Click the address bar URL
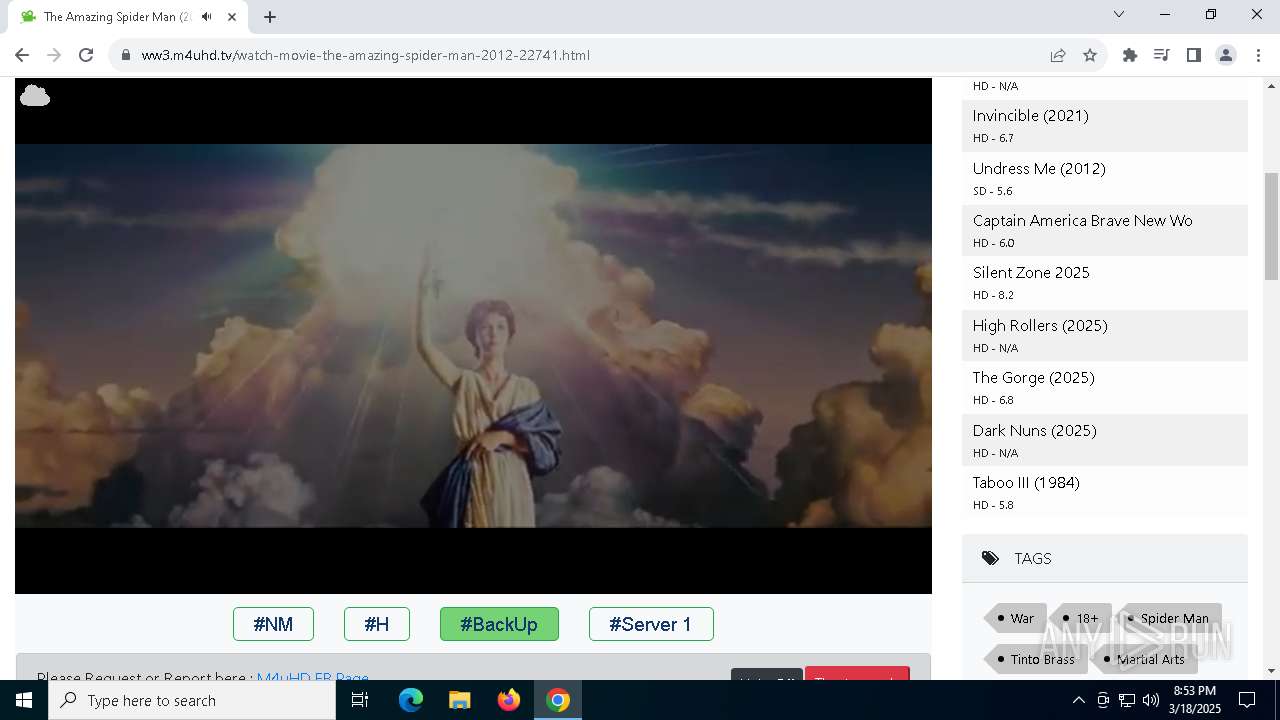 366,55
